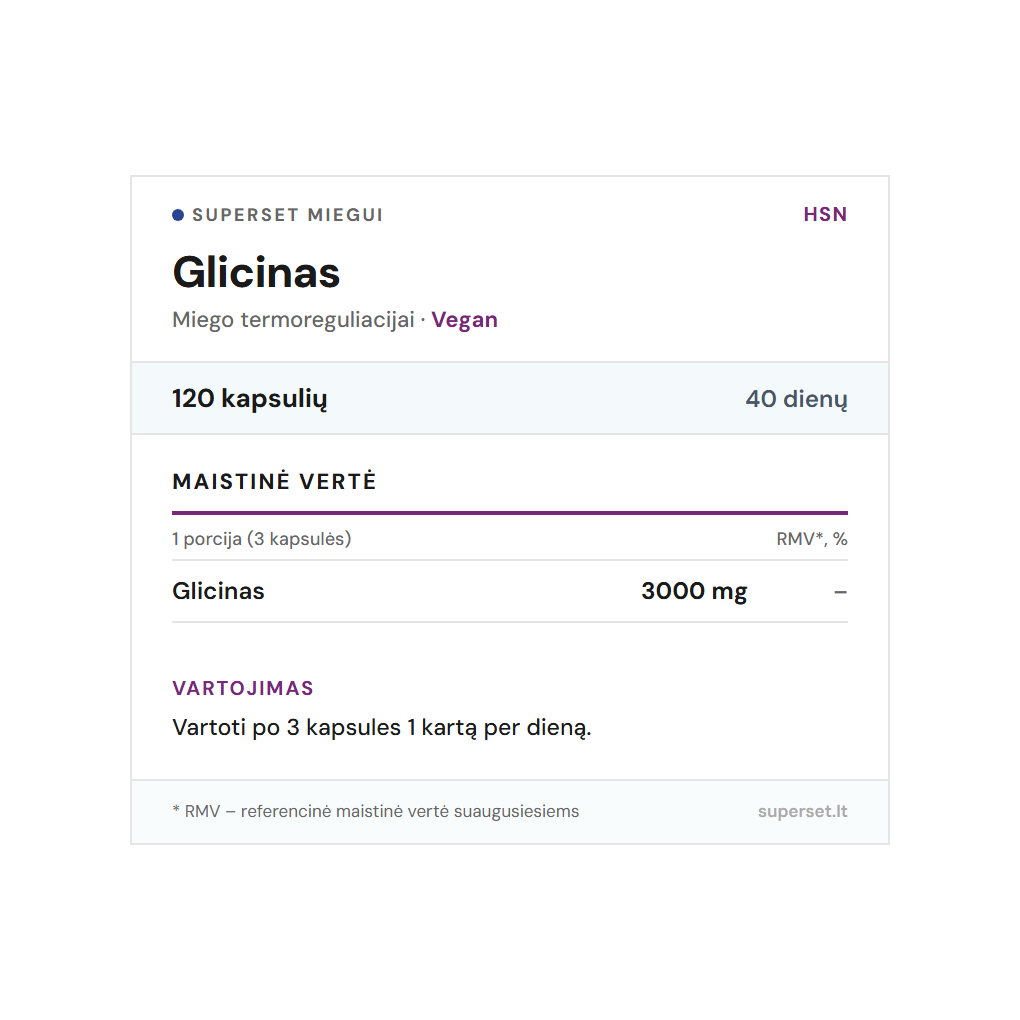Click the Vartoti po 3 kapsules instruction
The width and height of the screenshot is (1020, 1020).
click(x=382, y=727)
